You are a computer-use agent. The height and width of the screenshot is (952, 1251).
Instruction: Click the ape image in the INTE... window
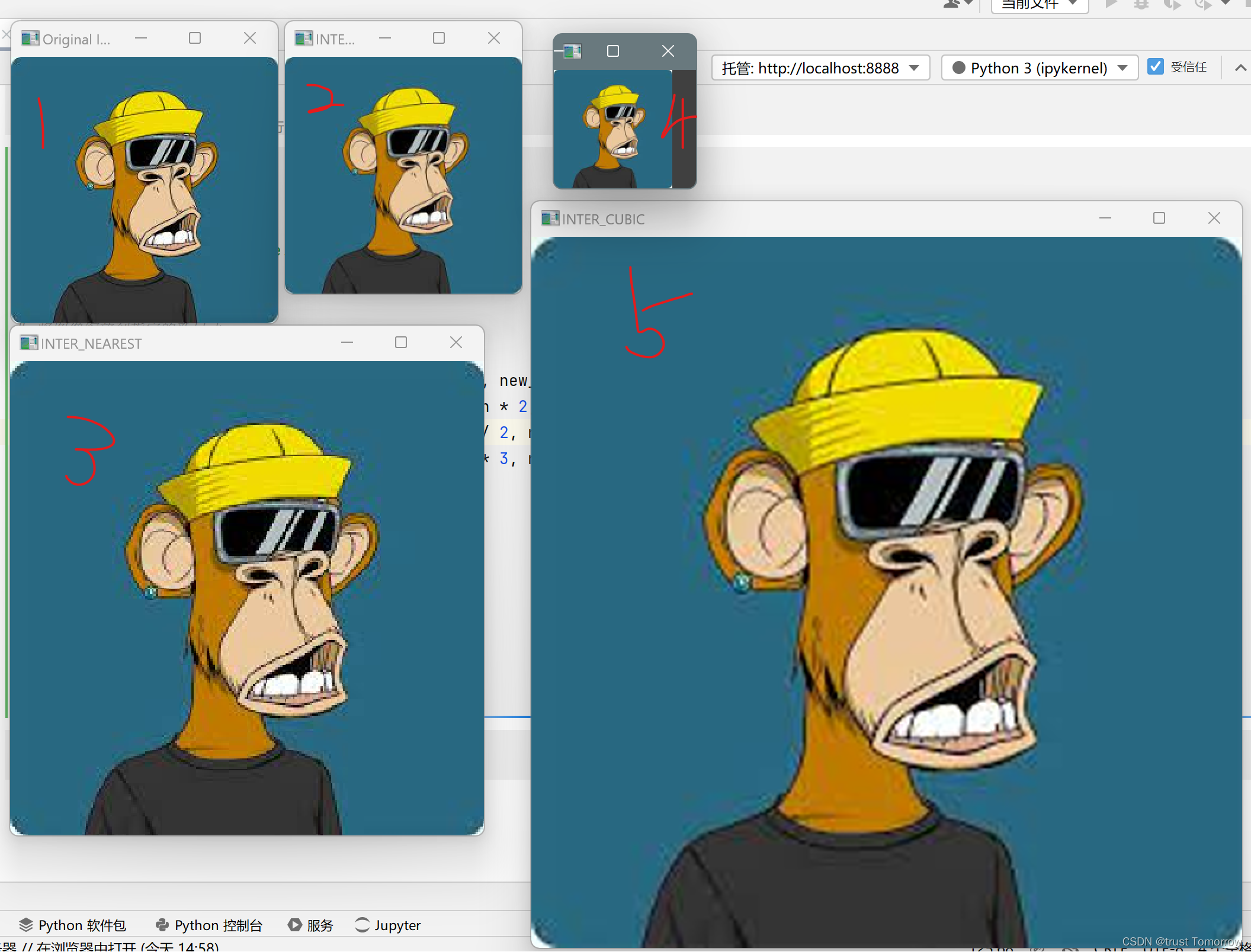pos(403,175)
